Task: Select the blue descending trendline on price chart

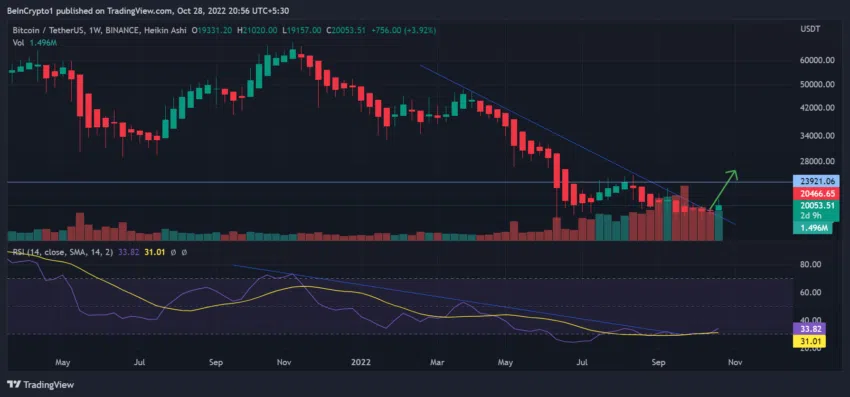Action: tap(577, 144)
